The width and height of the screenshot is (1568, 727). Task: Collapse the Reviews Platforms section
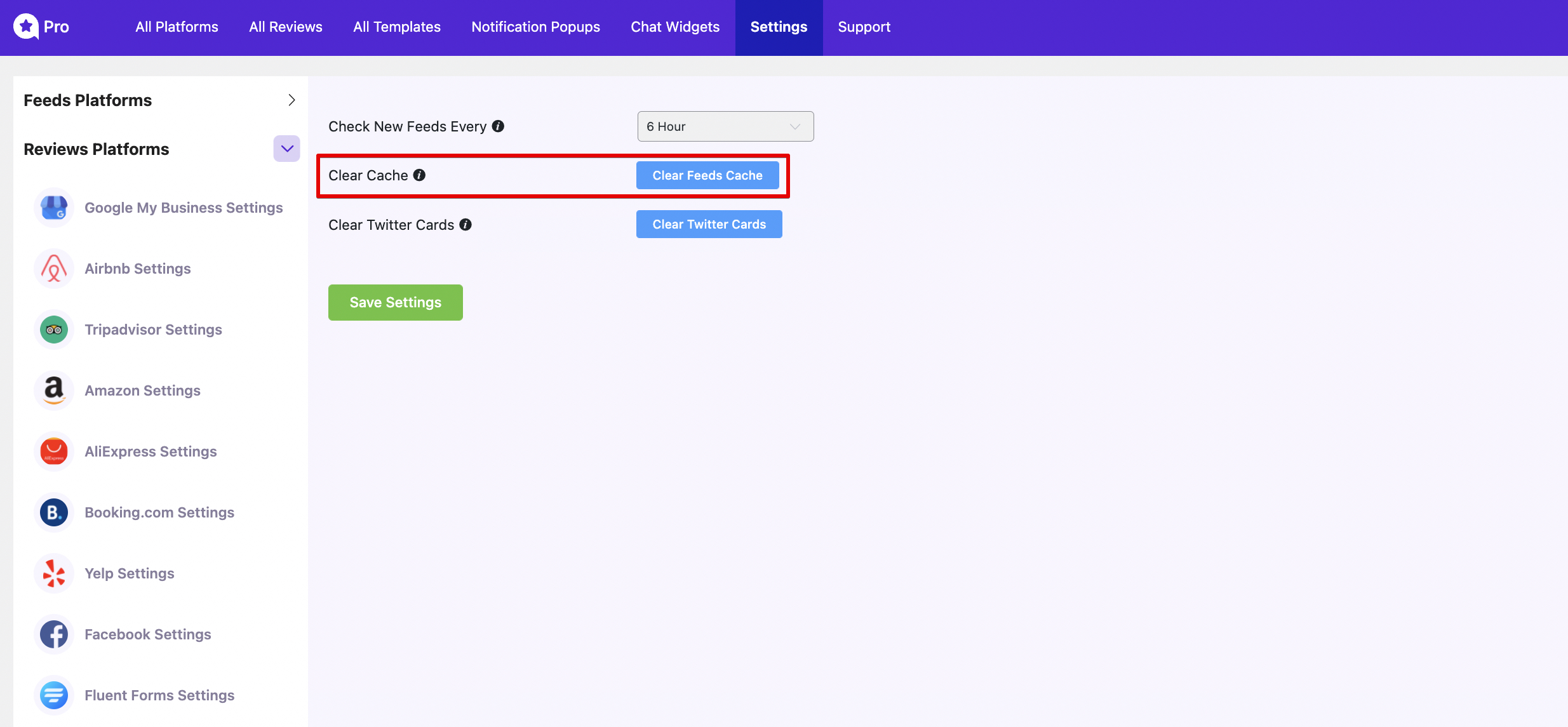click(285, 148)
